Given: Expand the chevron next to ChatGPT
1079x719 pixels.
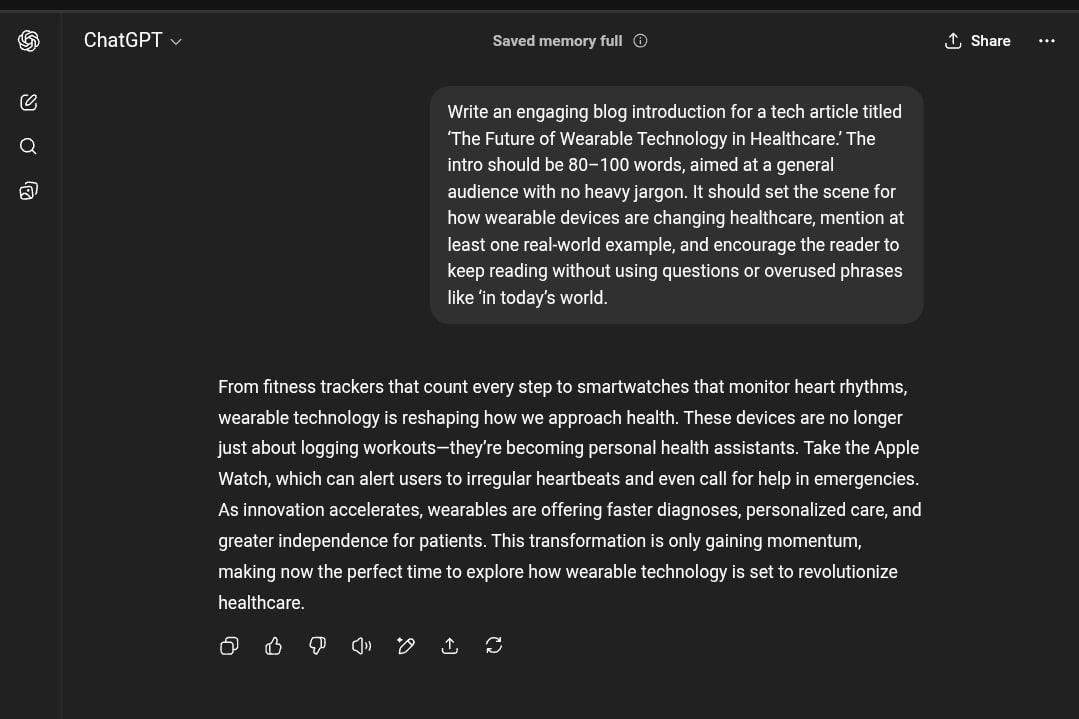Looking at the screenshot, I should point(176,42).
